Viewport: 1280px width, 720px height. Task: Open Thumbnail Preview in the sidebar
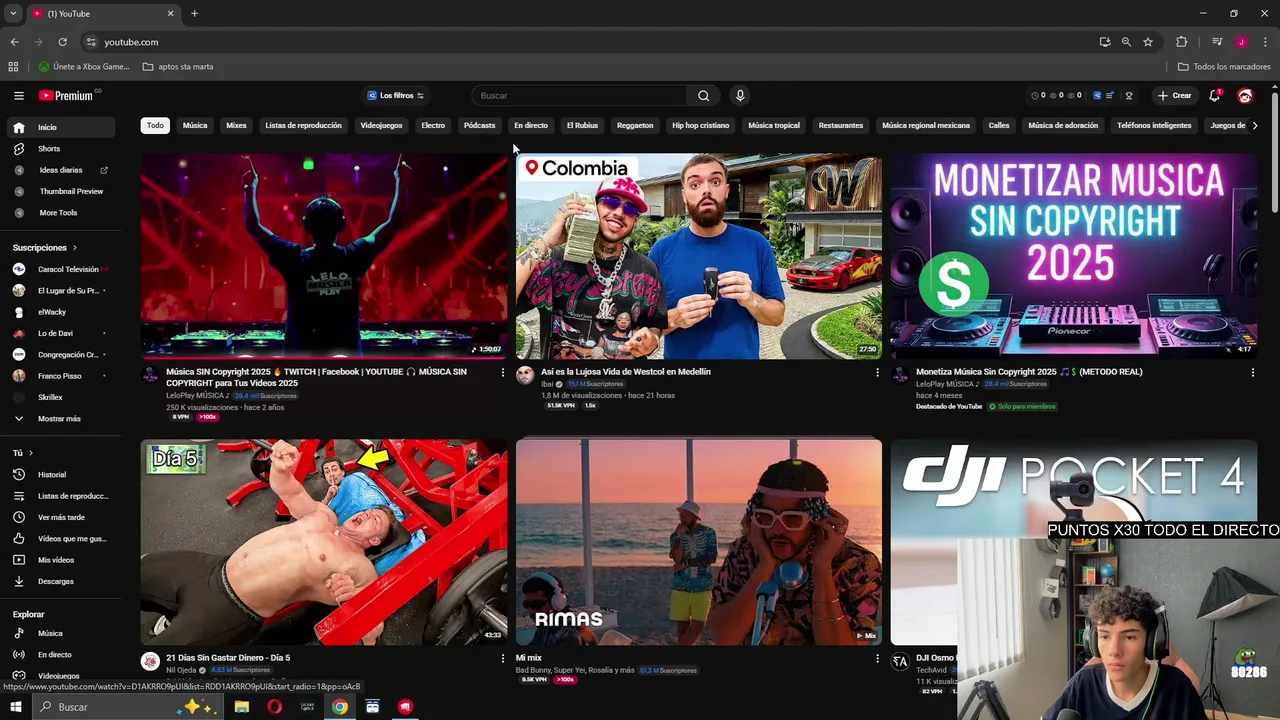point(62,191)
